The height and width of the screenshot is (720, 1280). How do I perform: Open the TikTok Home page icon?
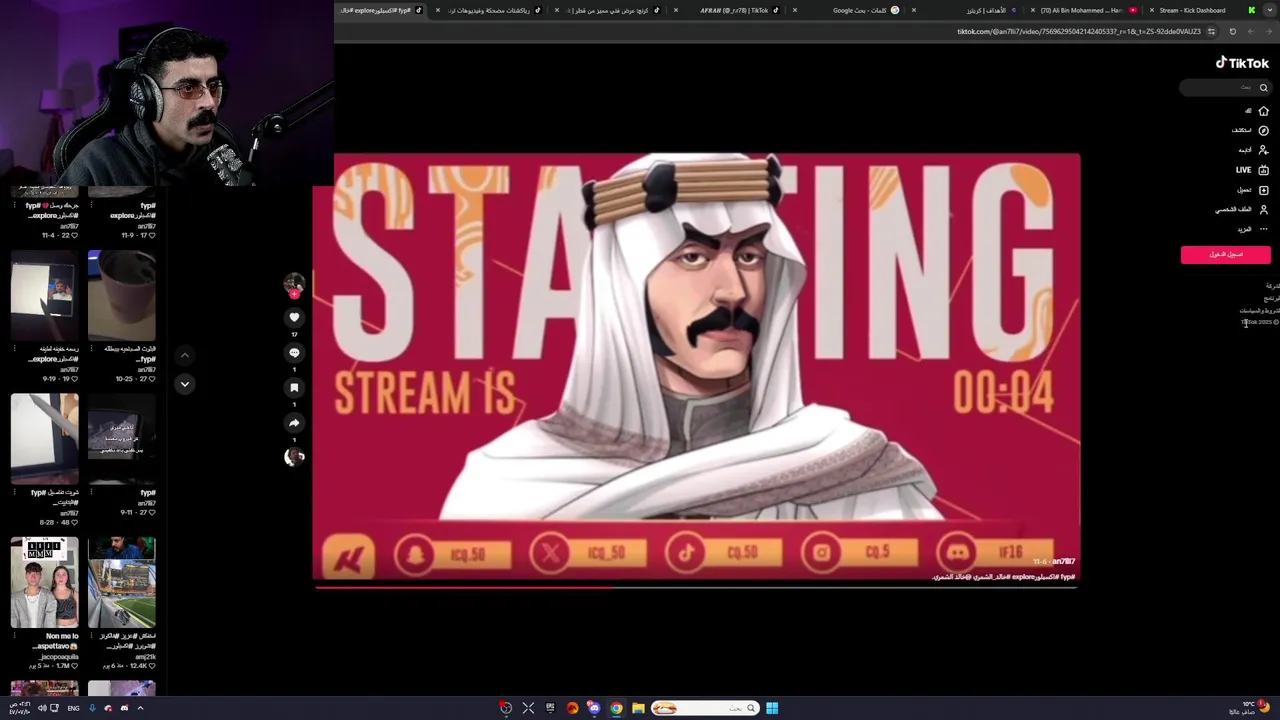point(1263,111)
